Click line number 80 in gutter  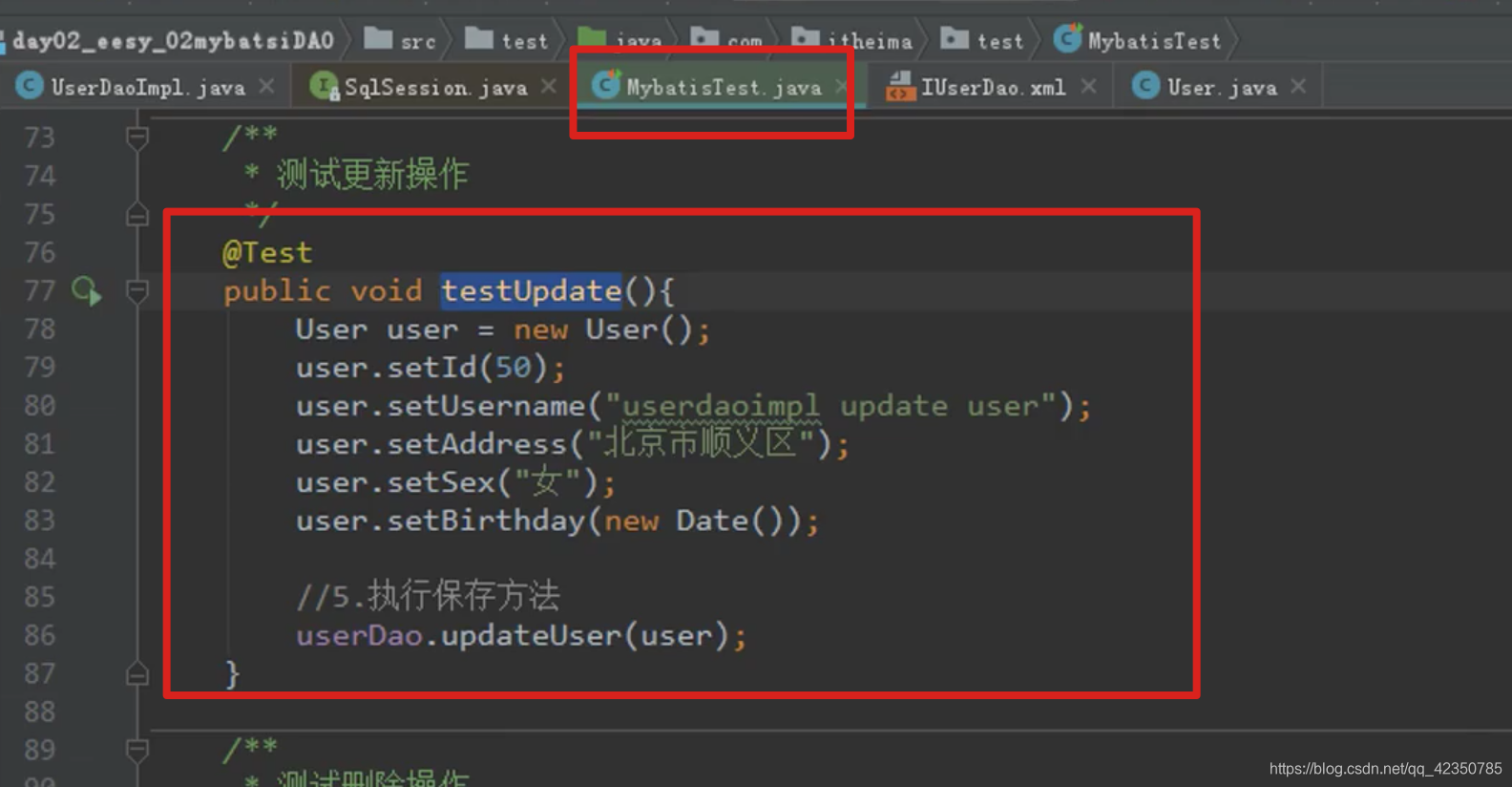pos(40,406)
